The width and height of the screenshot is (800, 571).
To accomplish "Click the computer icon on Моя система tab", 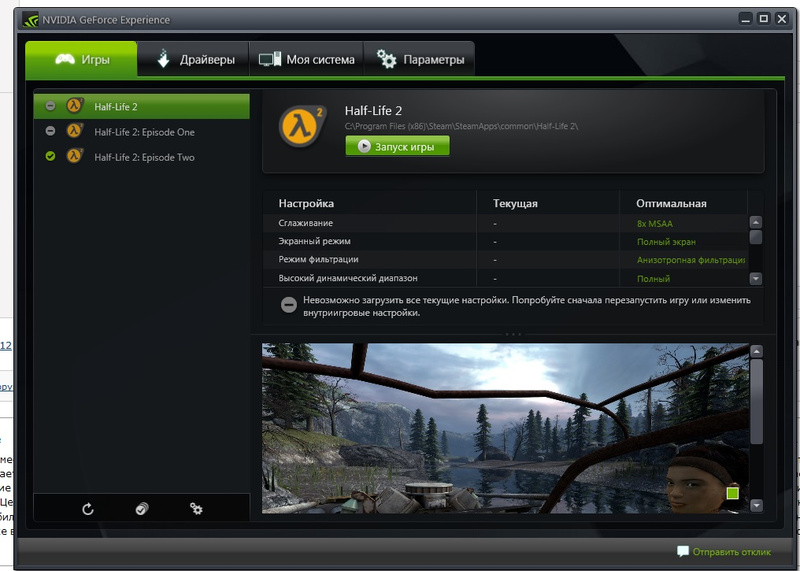I will (x=269, y=59).
